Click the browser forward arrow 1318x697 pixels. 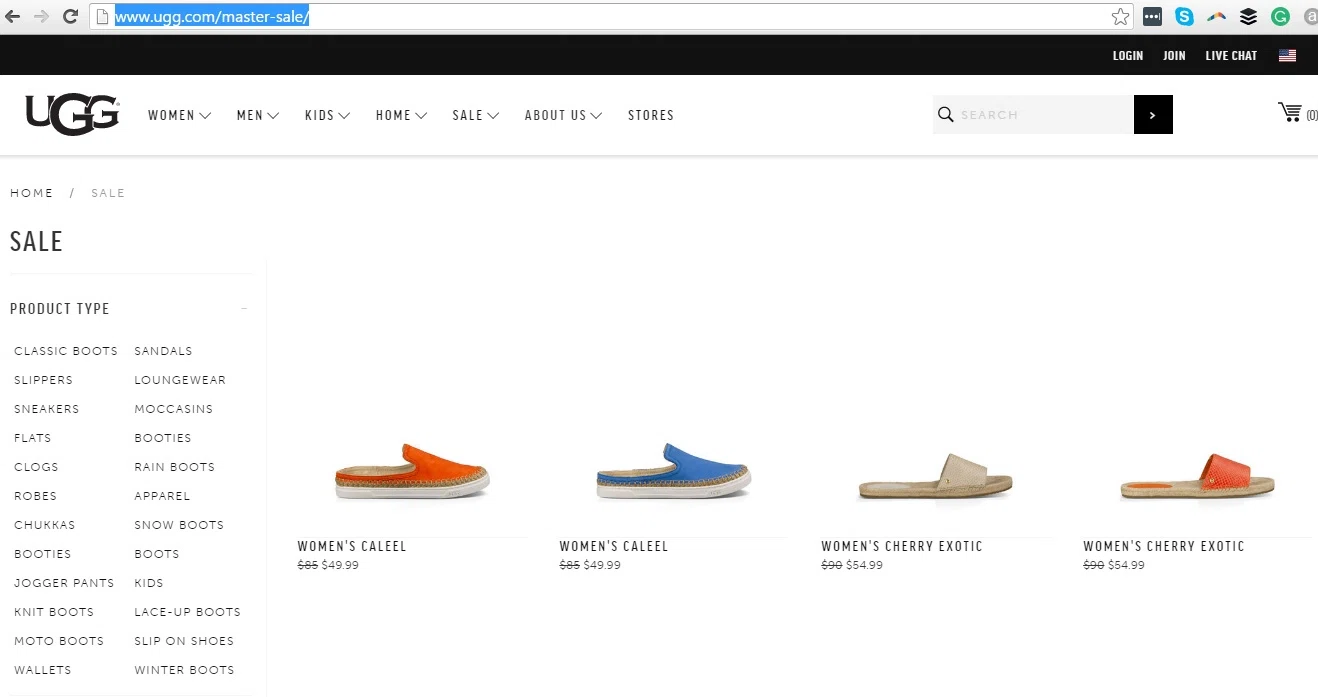click(x=41, y=16)
